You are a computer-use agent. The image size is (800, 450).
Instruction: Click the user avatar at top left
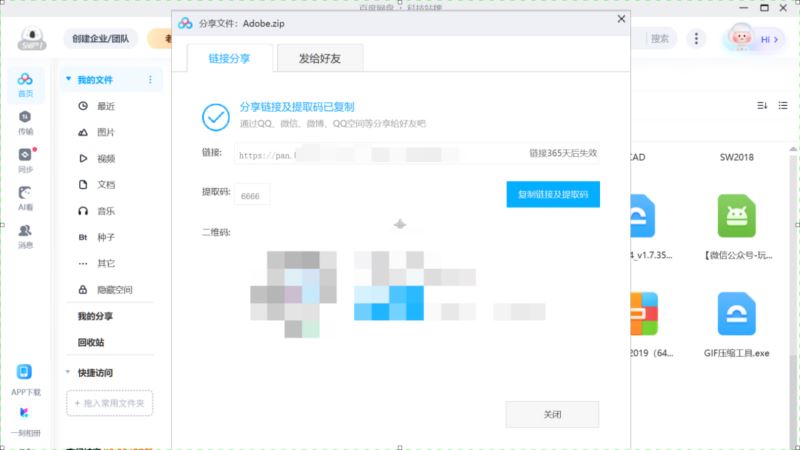32,38
